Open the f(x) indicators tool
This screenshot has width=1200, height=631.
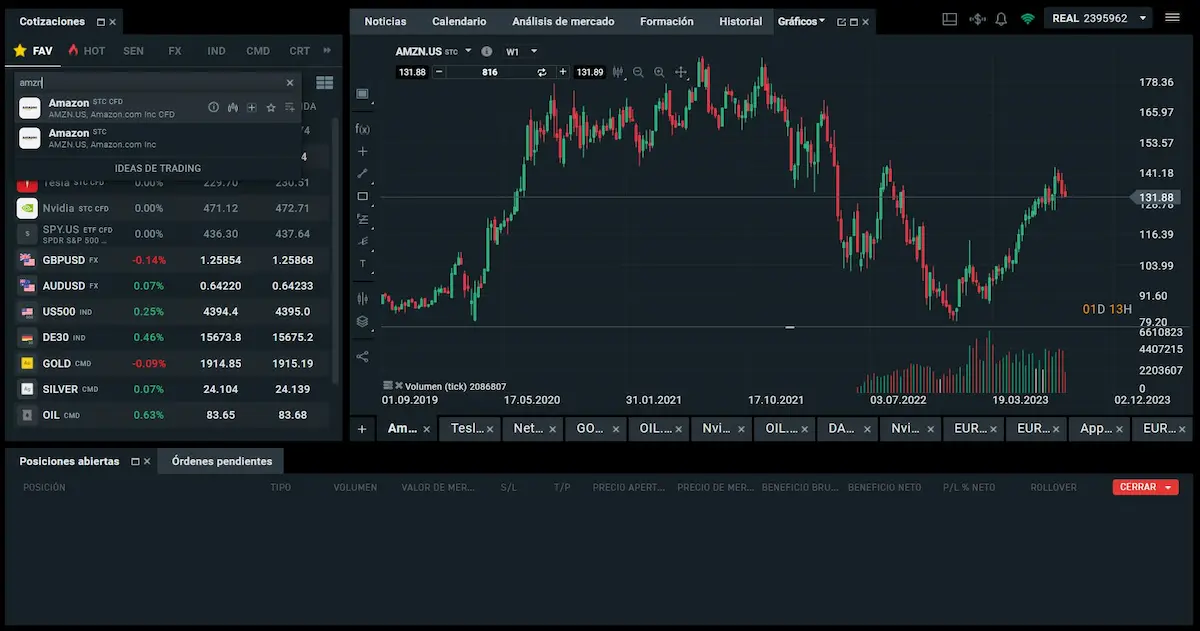[362, 129]
